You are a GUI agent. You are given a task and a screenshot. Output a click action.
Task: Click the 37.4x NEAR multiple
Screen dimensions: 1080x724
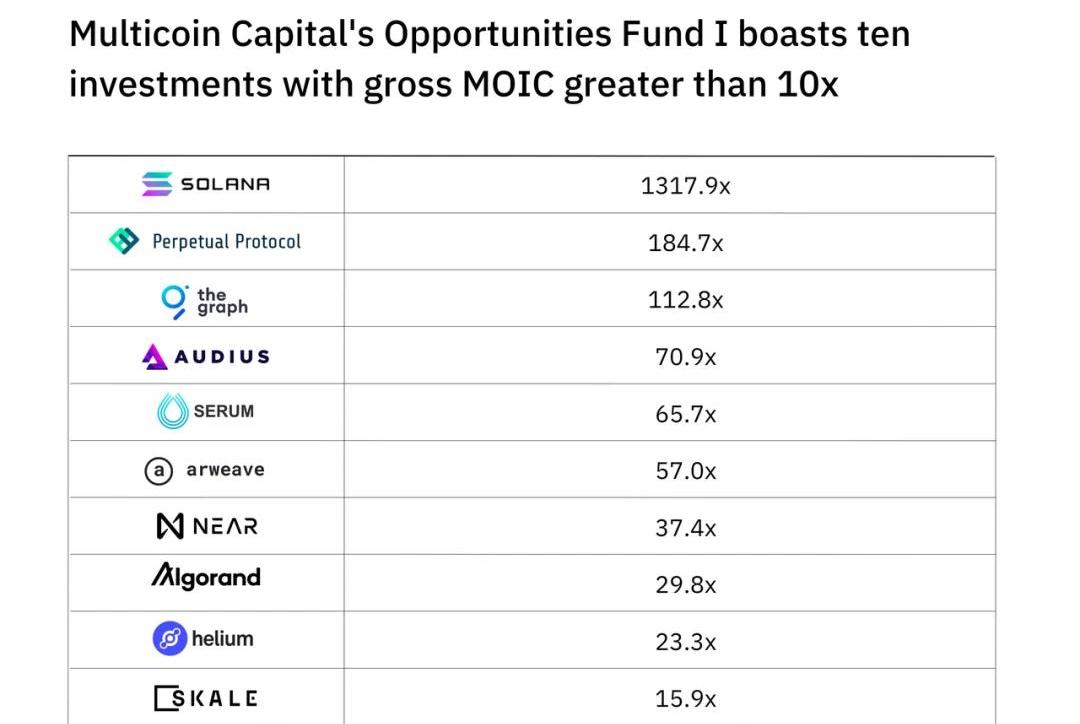[x=685, y=528]
